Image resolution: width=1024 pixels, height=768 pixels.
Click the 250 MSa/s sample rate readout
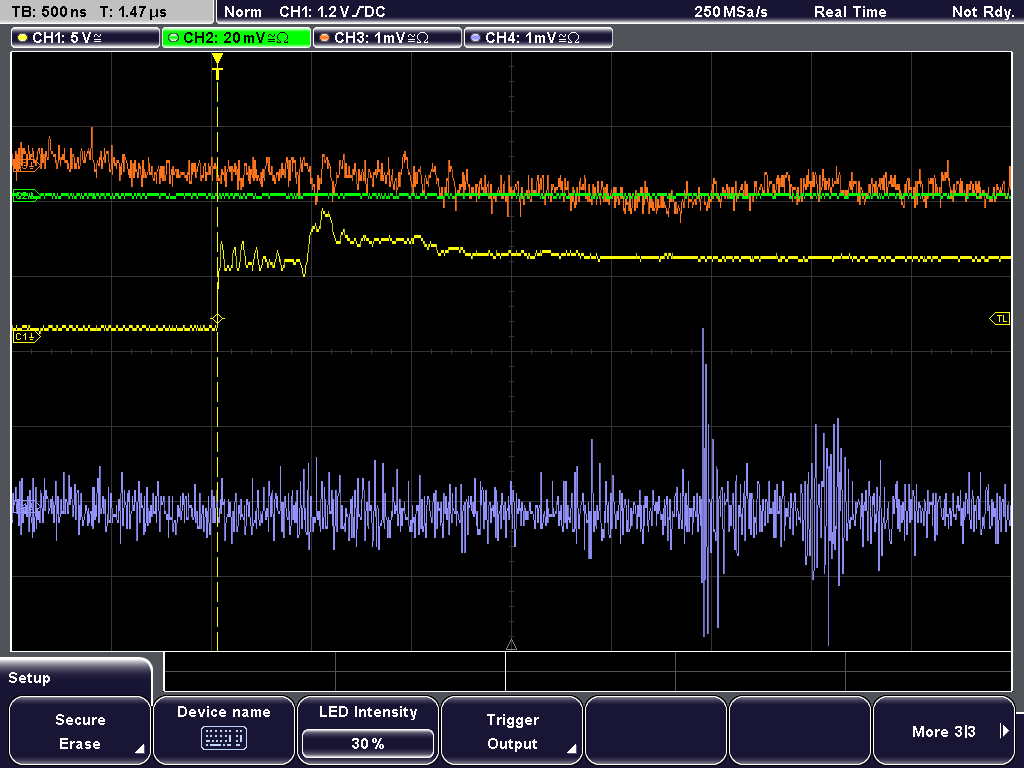pos(731,12)
